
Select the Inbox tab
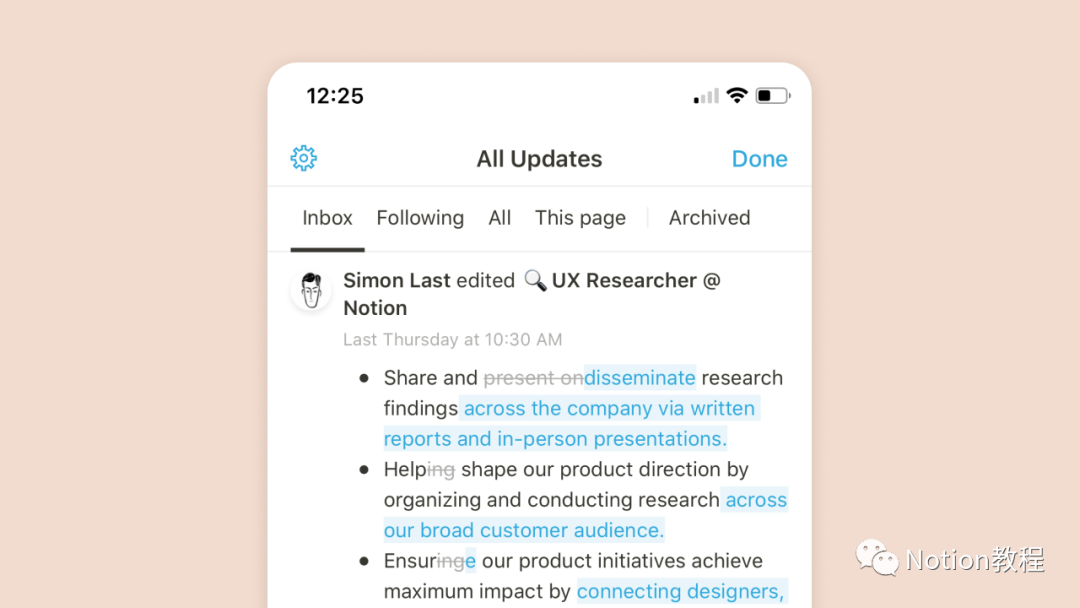327,218
